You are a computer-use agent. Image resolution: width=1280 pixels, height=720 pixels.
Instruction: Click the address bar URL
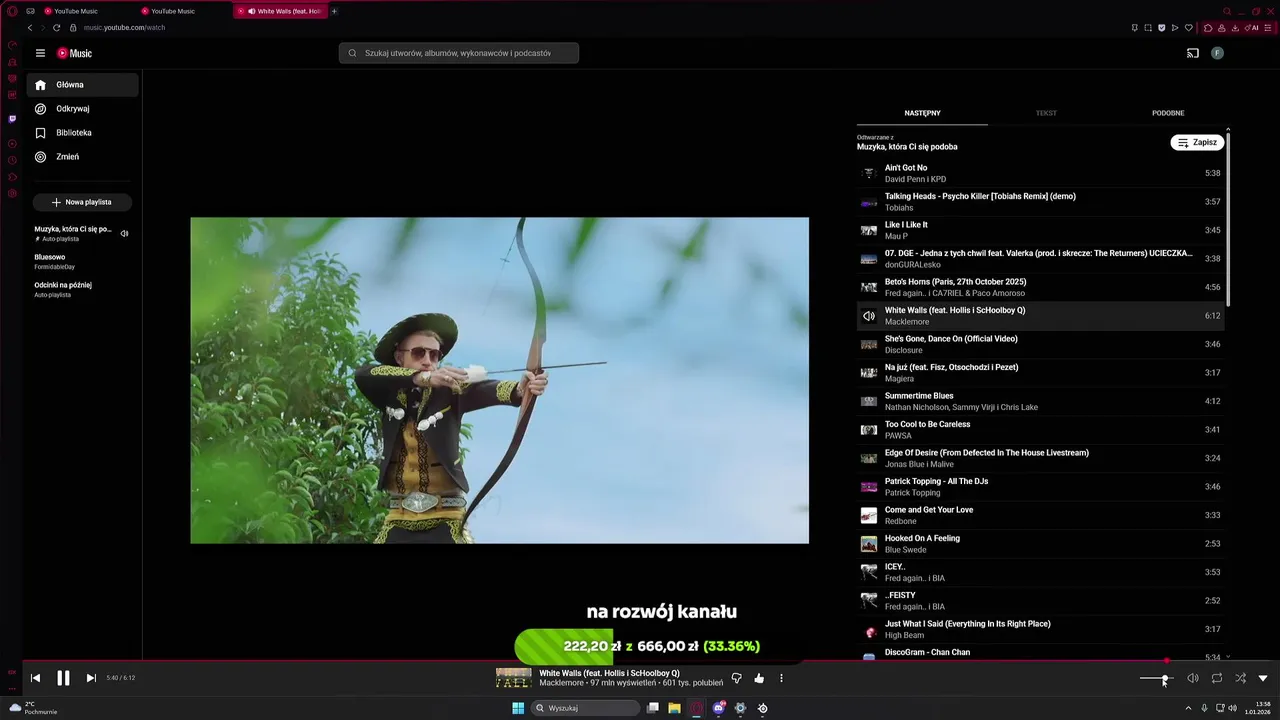click(124, 28)
